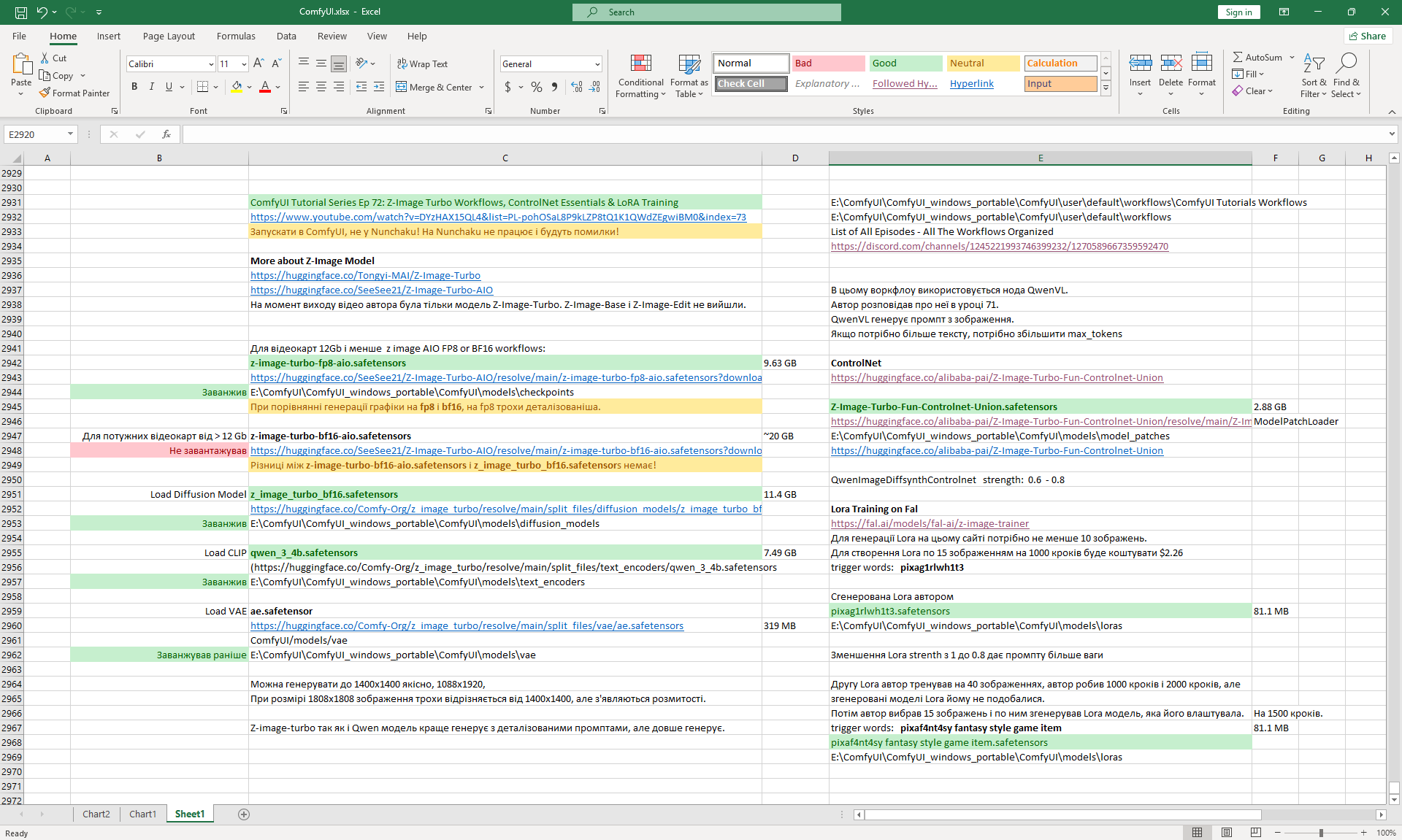Click the Borders icon
The height and width of the screenshot is (840, 1402).
203,87
